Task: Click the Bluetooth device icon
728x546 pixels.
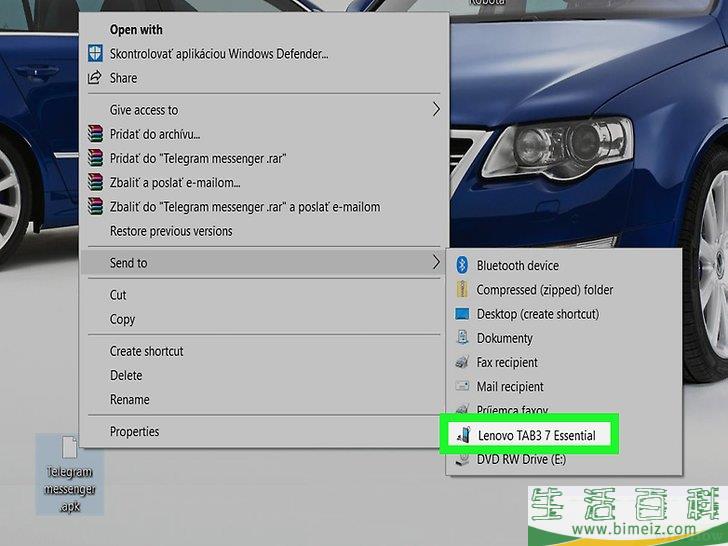Action: [x=462, y=265]
